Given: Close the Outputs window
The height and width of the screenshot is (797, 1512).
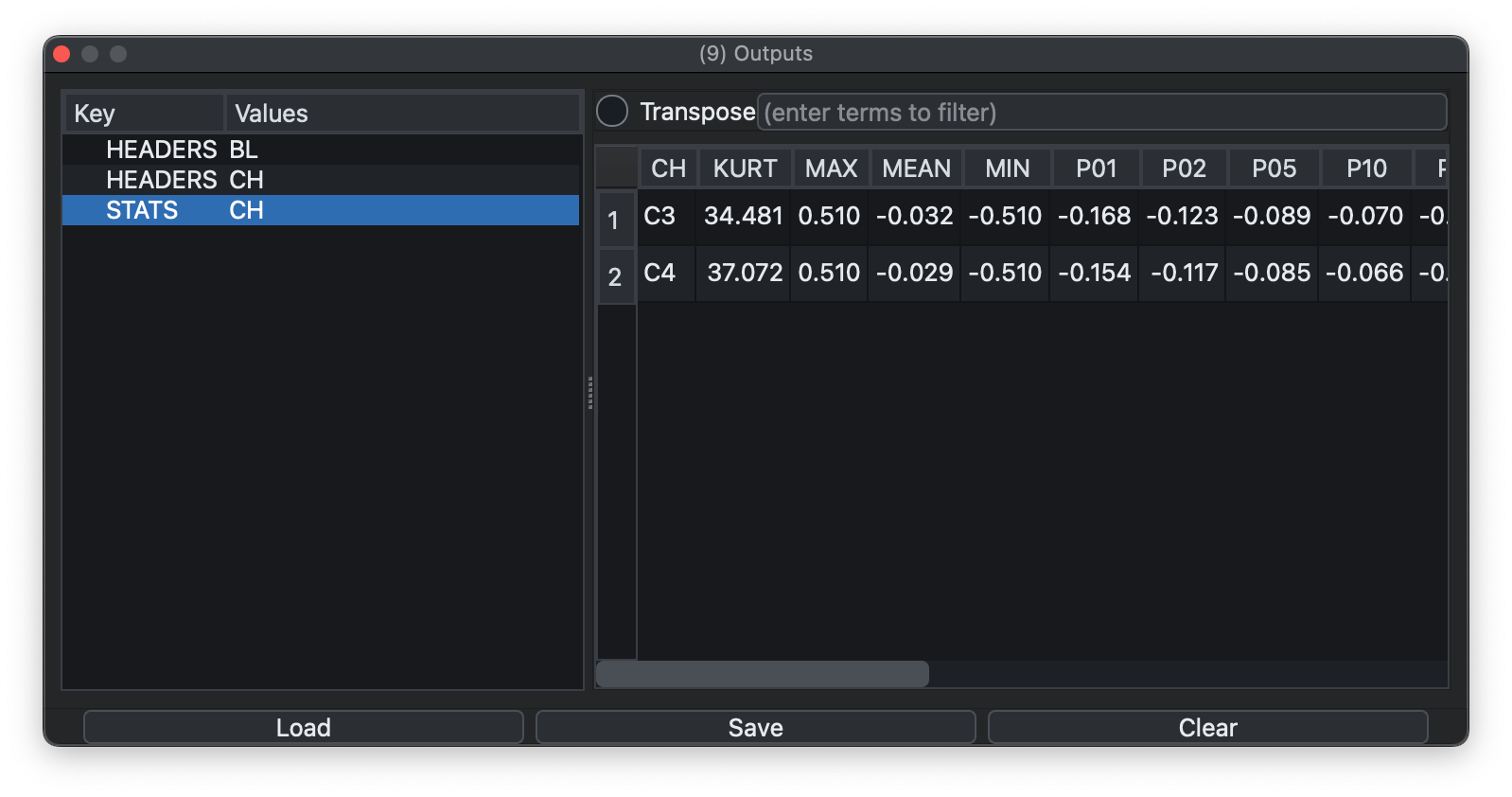Looking at the screenshot, I should [62, 54].
